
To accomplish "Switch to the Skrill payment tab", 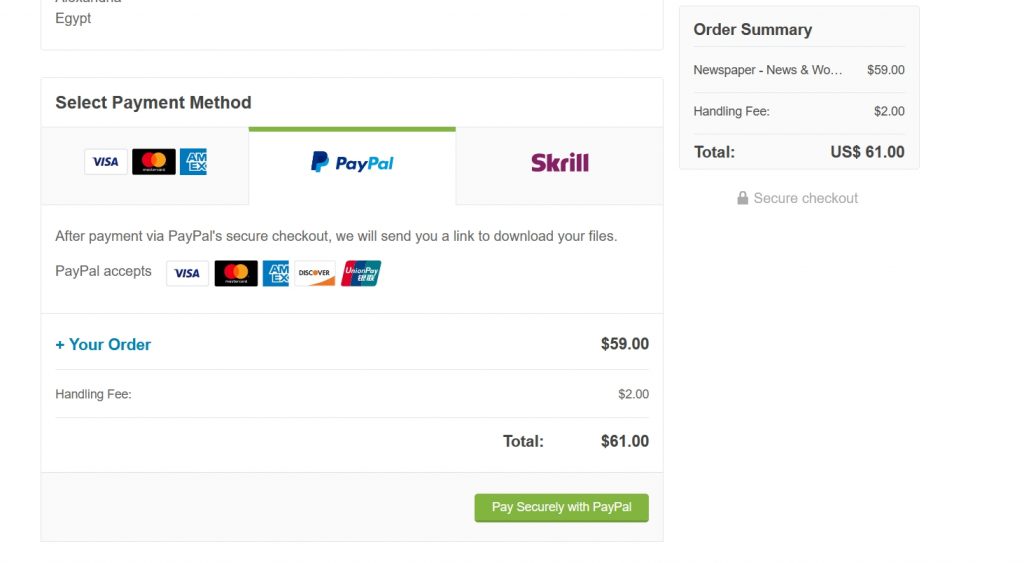I will tap(560, 166).
